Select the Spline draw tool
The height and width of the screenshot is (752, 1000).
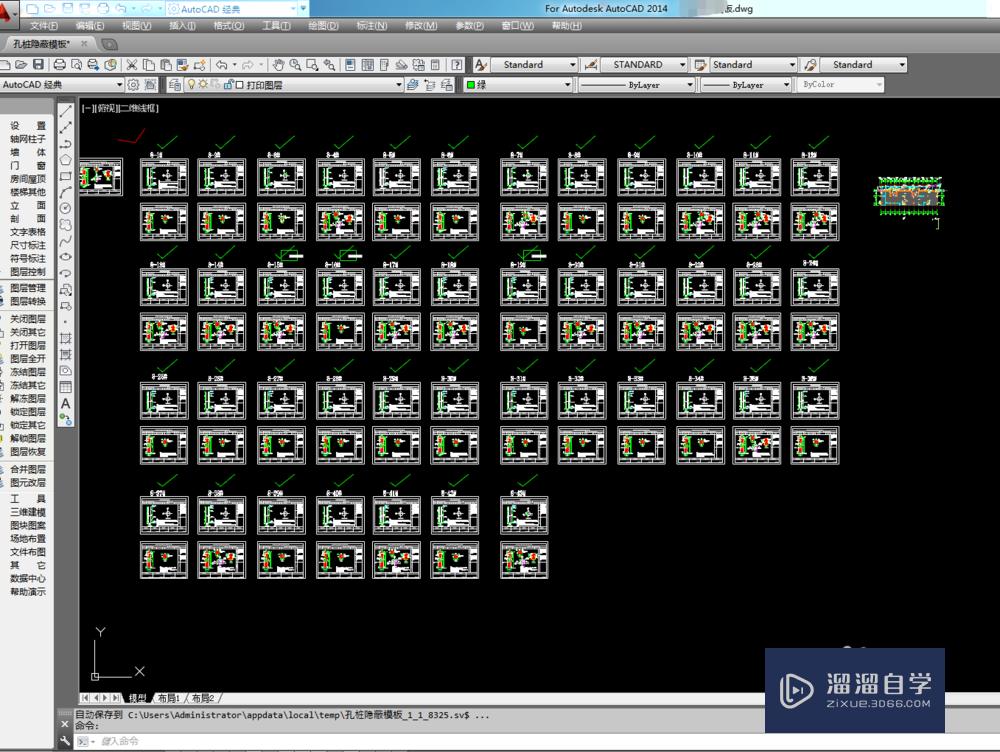65,241
